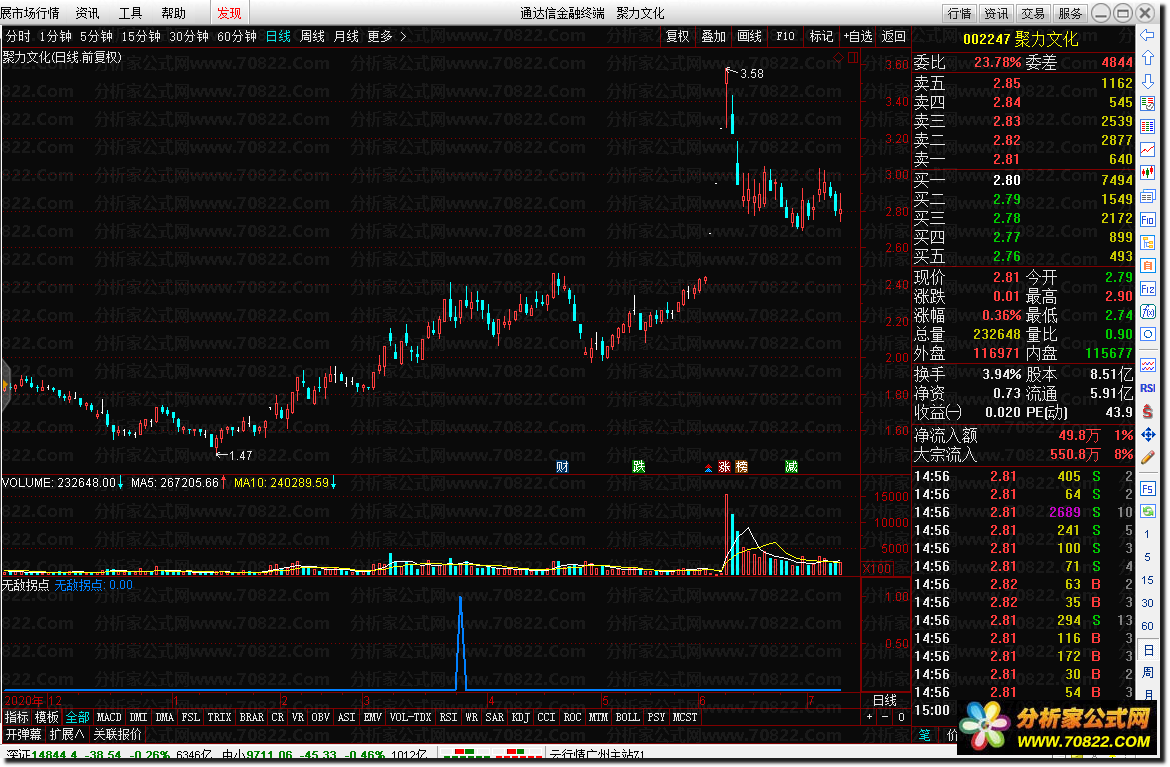Expand the 扩展∧ panel
The height and width of the screenshot is (767, 1170).
click(x=67, y=734)
